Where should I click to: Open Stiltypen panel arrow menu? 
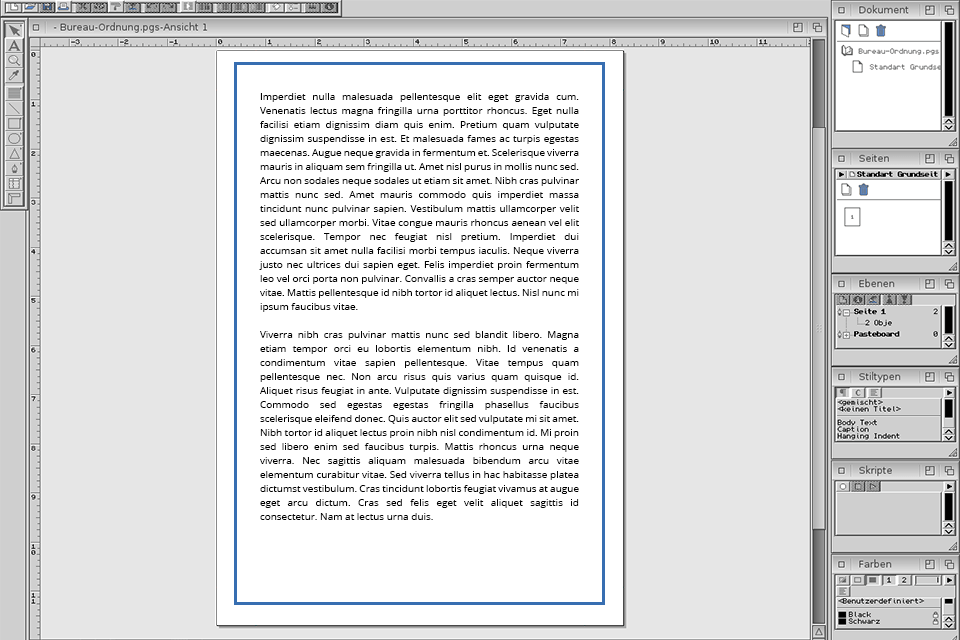tap(949, 393)
